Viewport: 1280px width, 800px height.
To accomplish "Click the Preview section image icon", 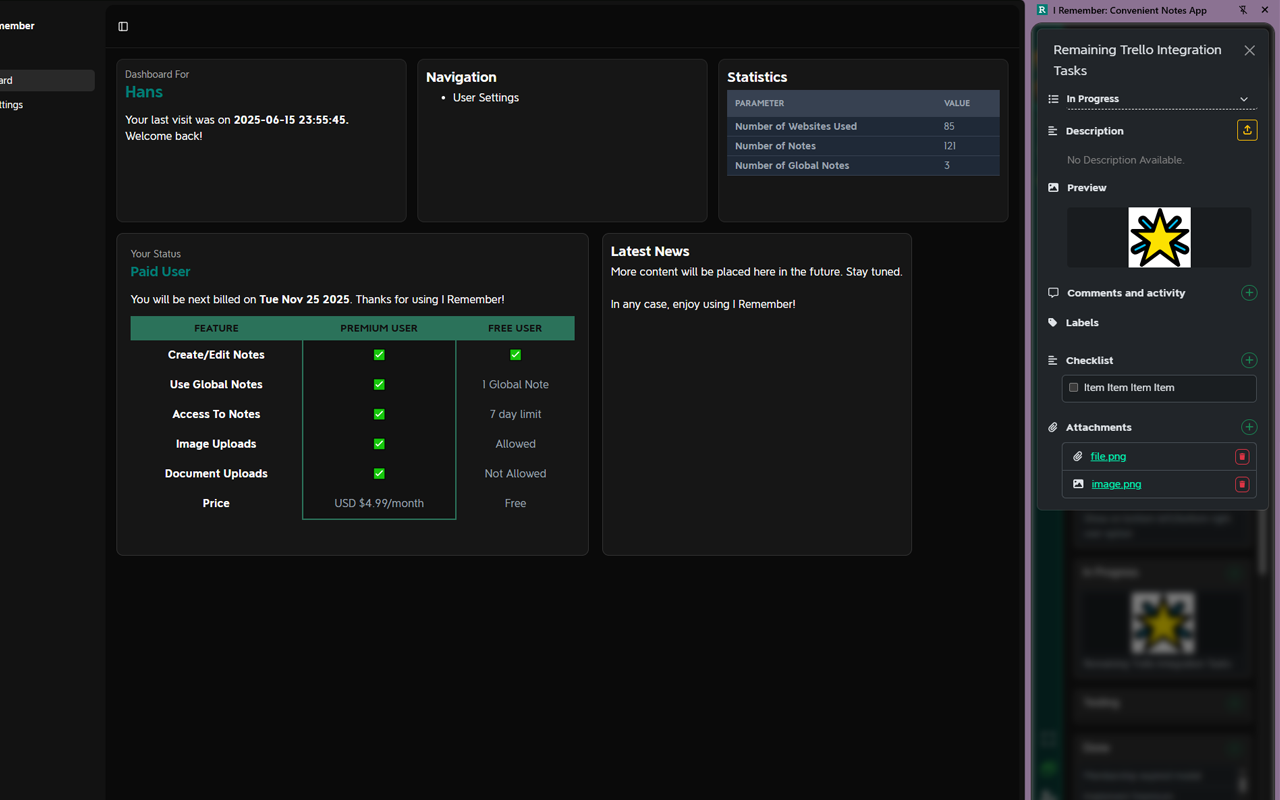I will 1053,188.
